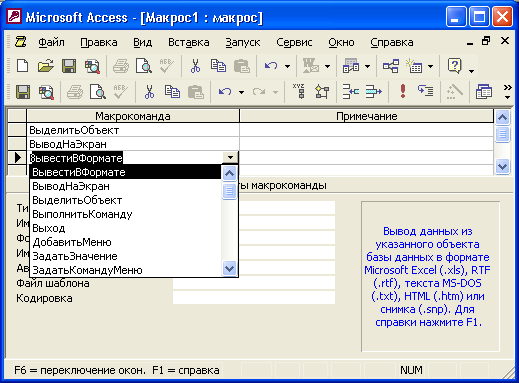Expand the New Object dropdown arrow

431,66
